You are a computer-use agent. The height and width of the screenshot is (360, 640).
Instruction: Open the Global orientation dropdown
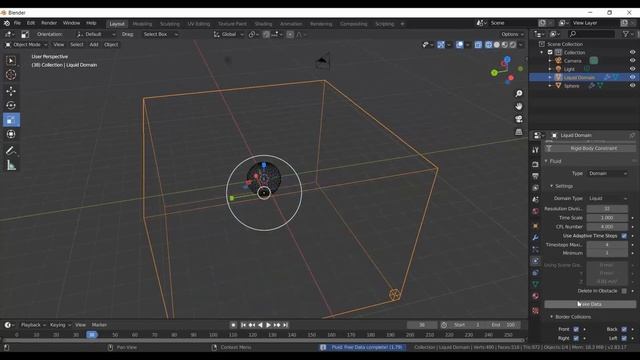click(x=229, y=34)
